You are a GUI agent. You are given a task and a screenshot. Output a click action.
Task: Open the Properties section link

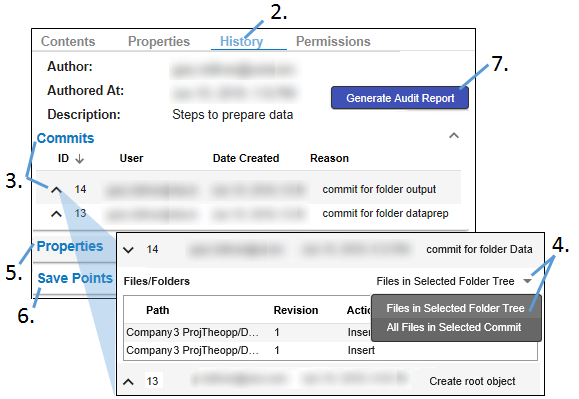pos(70,246)
